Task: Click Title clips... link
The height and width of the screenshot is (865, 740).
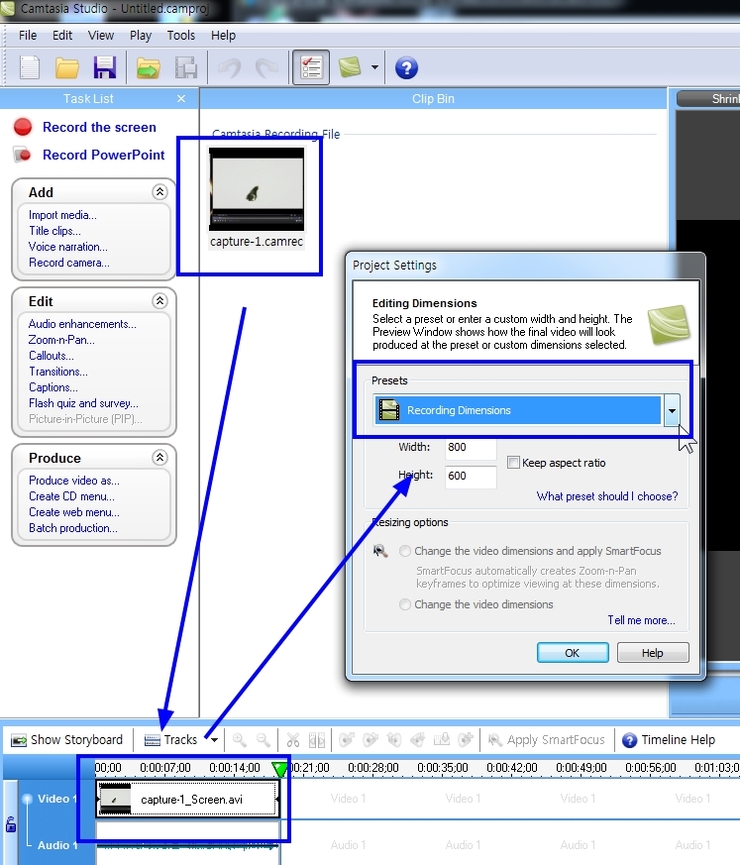Action: [55, 231]
